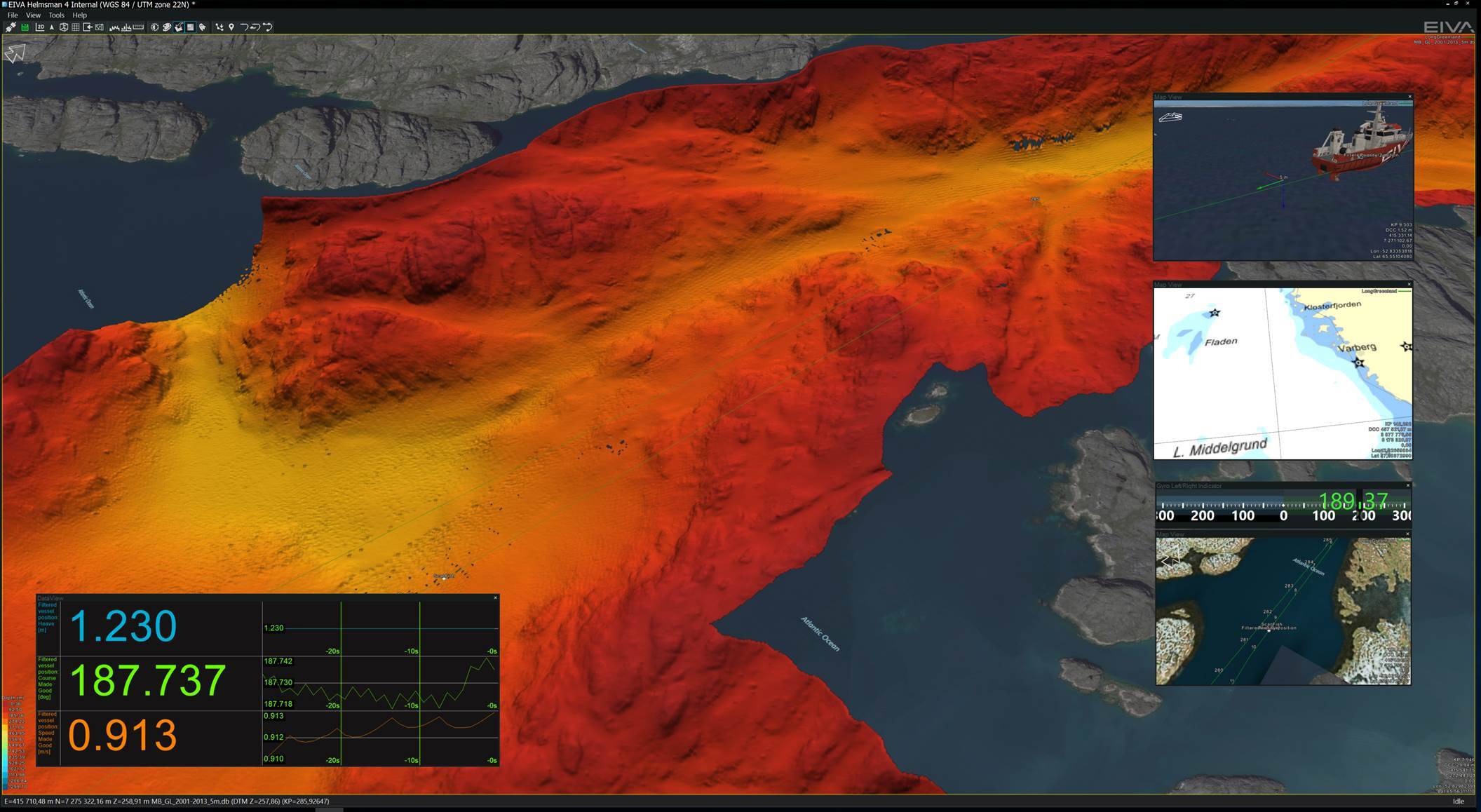Click the Idle status indicator

[x=1459, y=801]
